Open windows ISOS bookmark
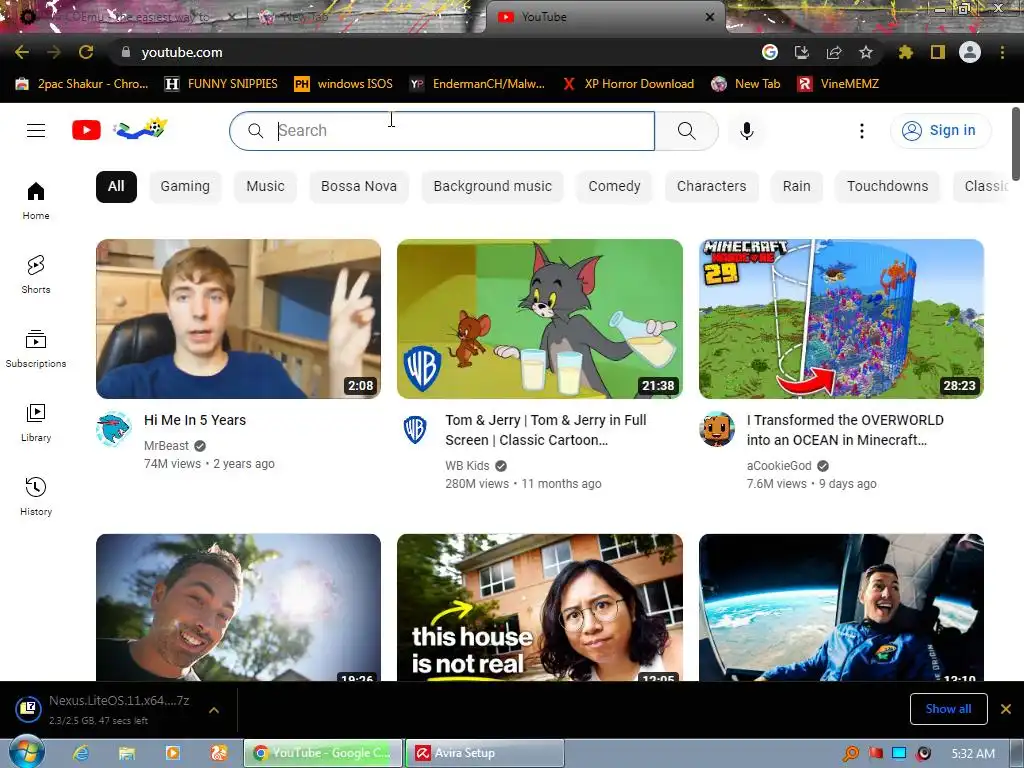Screen dimensions: 1024x768 344,84
